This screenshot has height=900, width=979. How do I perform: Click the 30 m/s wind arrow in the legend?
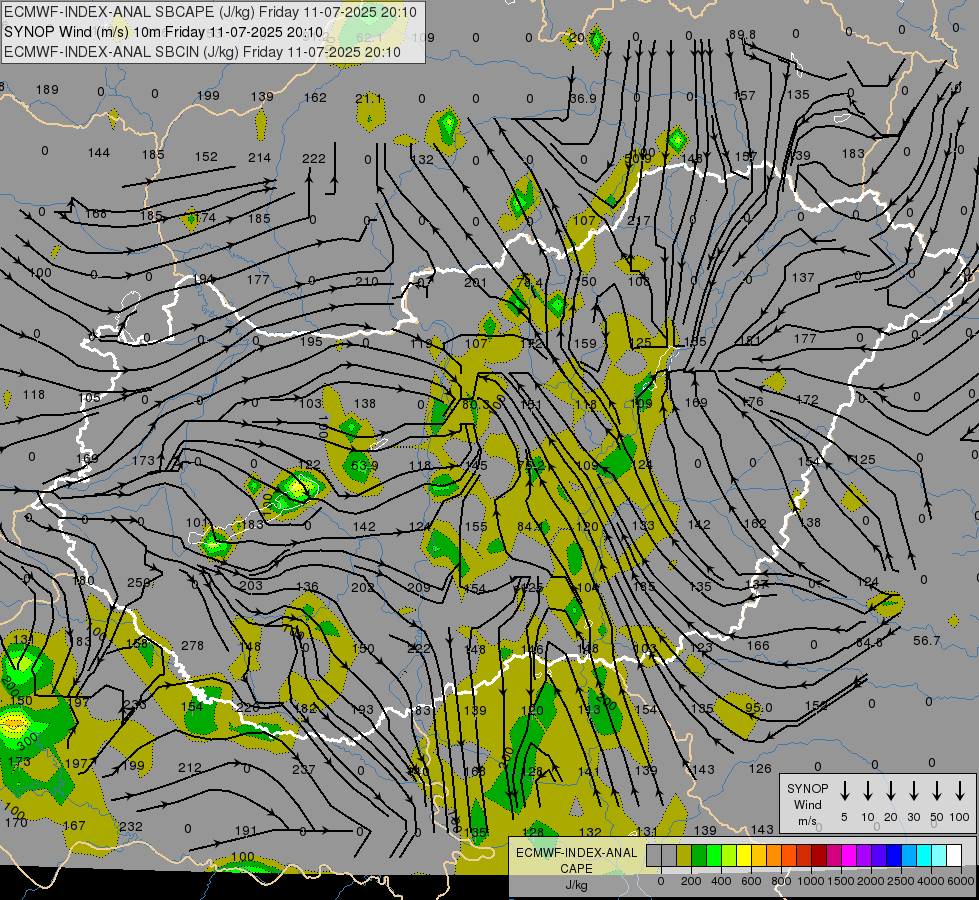(x=914, y=791)
